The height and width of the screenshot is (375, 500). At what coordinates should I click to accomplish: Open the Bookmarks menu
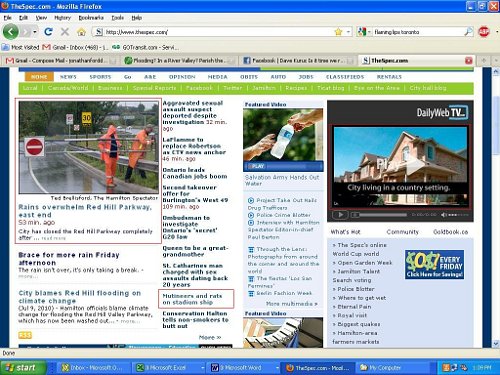tap(91, 18)
